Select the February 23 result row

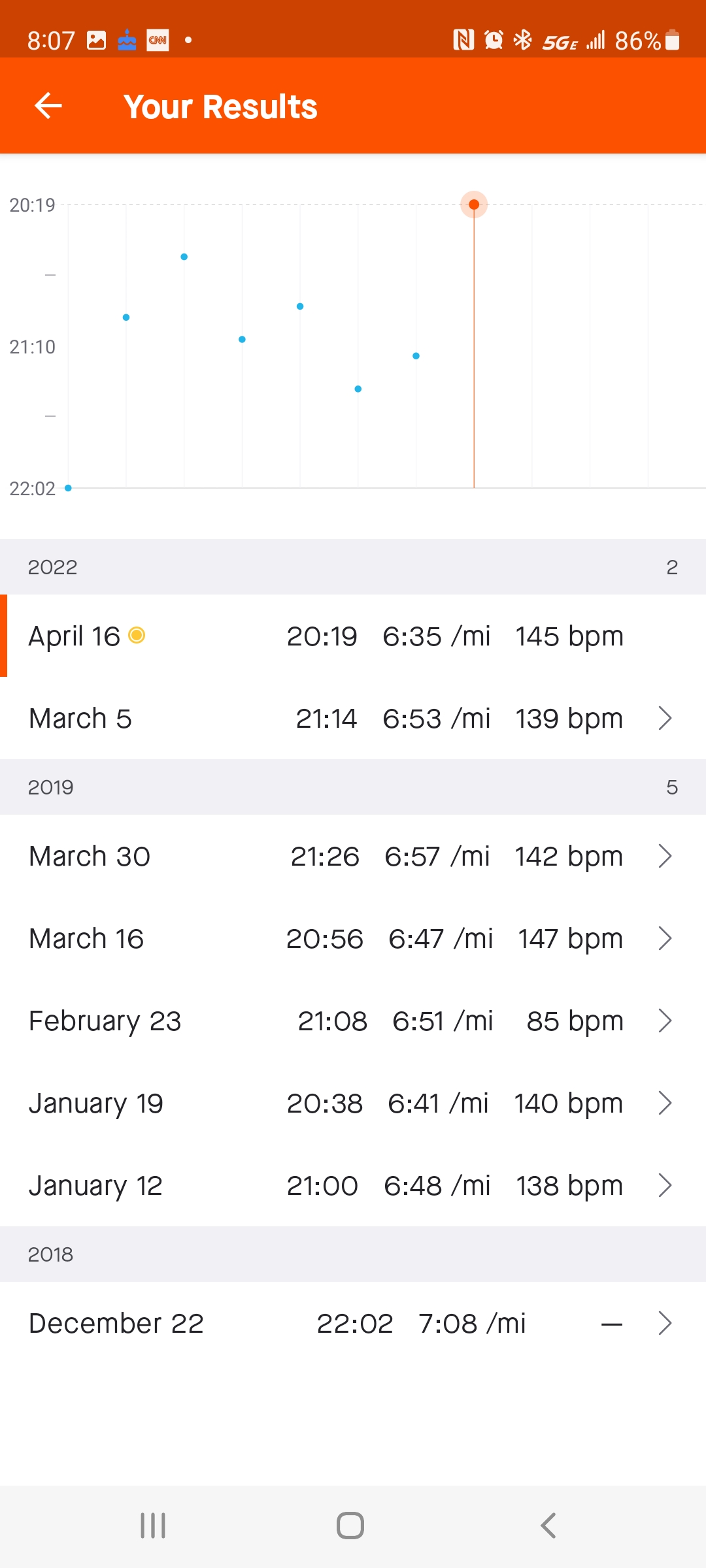353,1021
